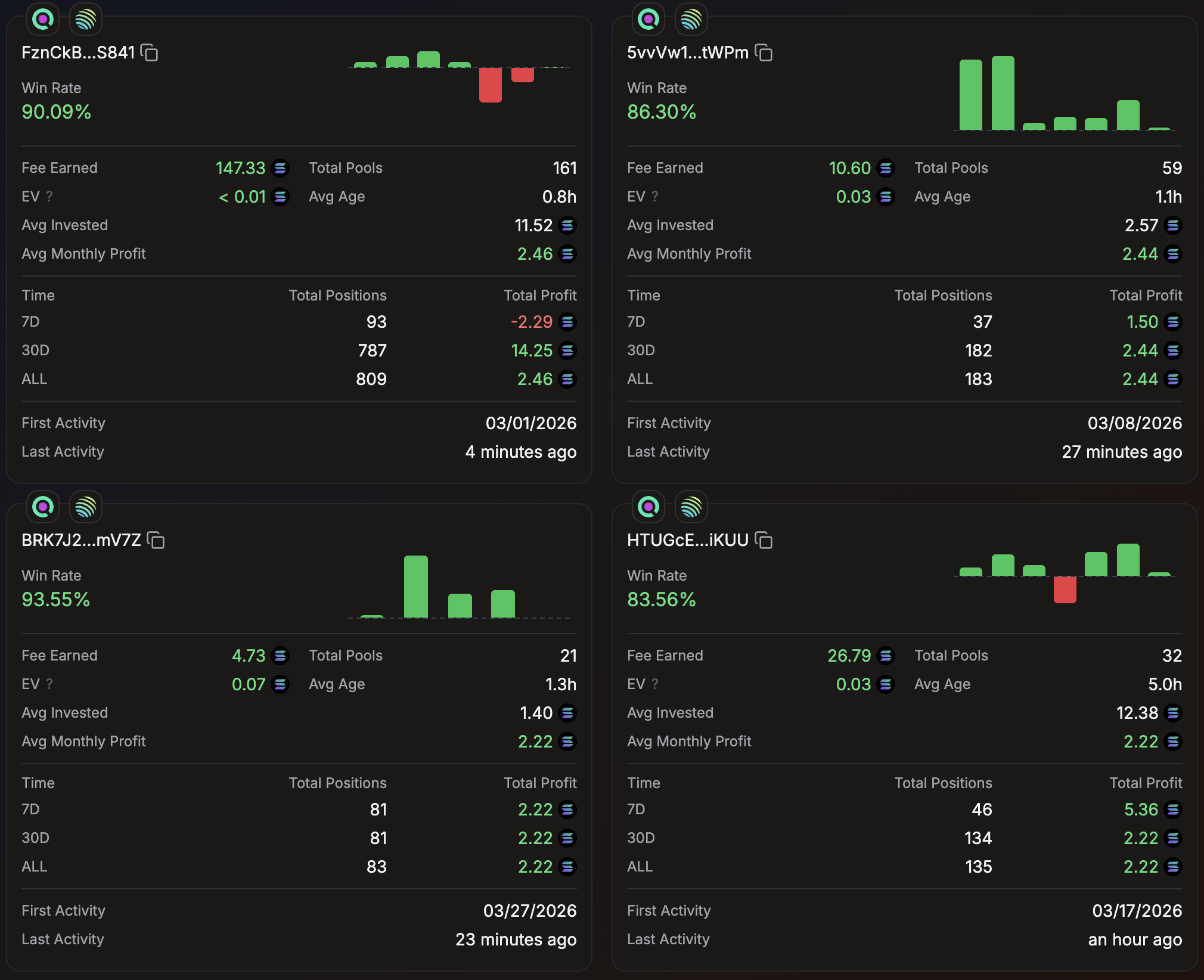Click the purple platform icon on HTUGcE...iKUU card
Viewport: 1204px width, 980px height.
(x=648, y=507)
